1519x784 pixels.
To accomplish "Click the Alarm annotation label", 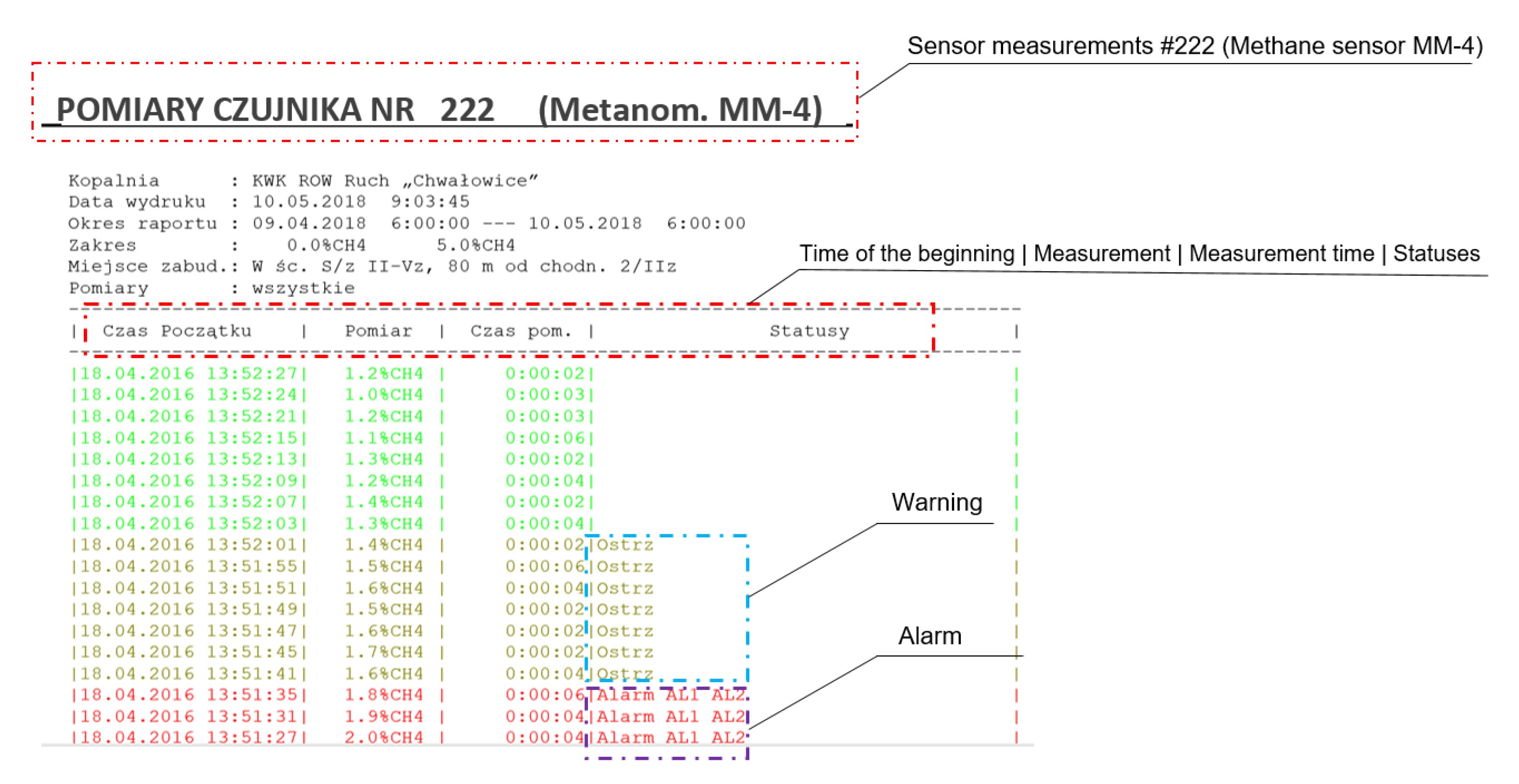I will [929, 636].
